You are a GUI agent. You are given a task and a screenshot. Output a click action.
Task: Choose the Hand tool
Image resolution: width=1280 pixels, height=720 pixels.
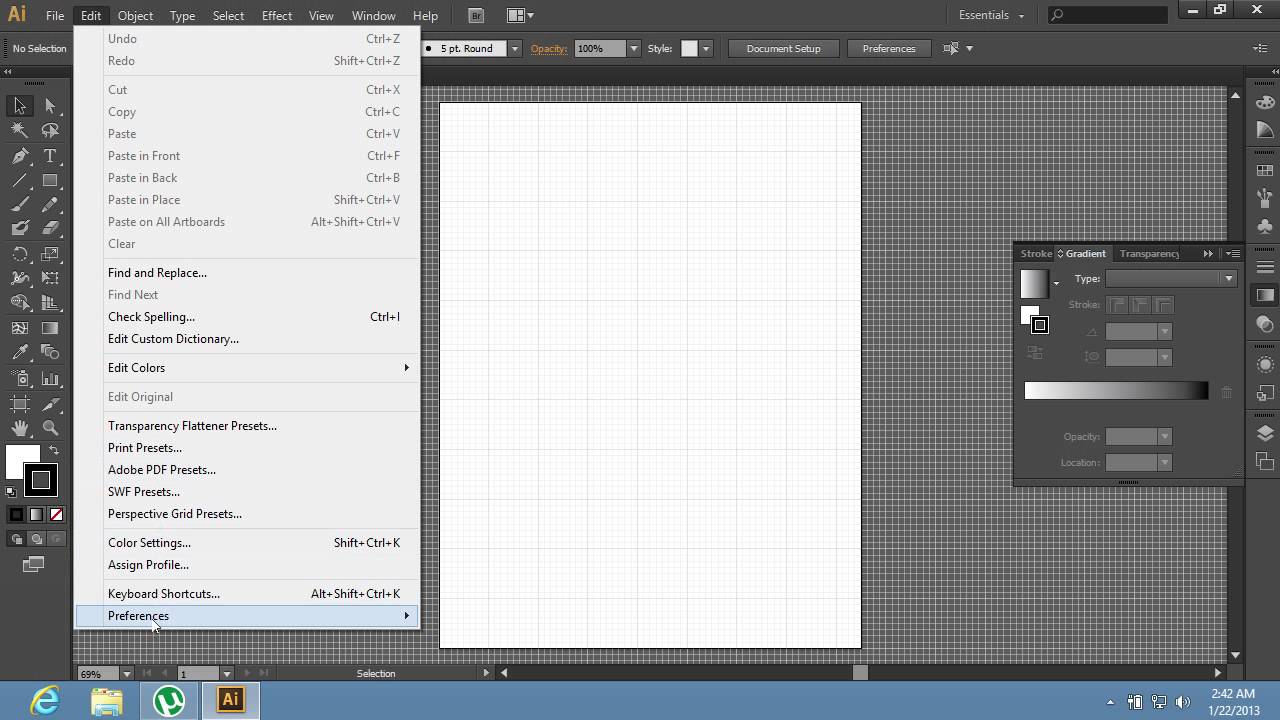pos(20,428)
